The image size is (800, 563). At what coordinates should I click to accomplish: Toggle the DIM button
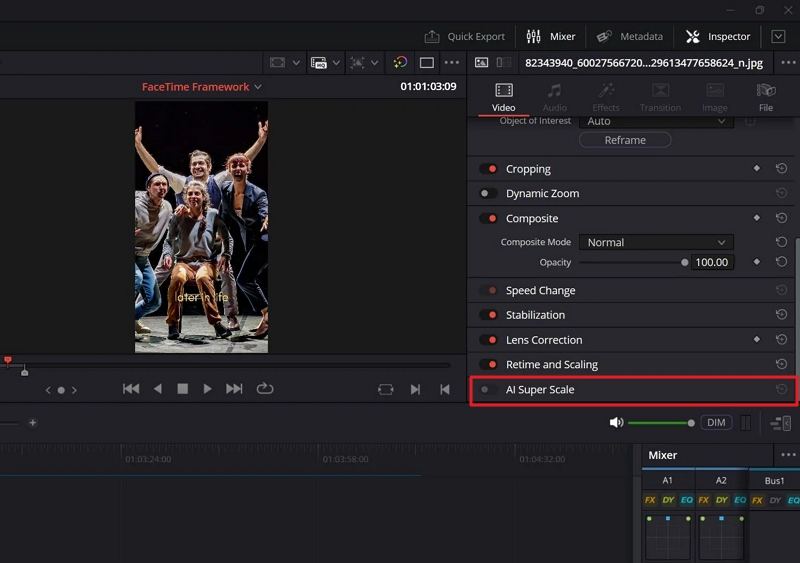click(716, 423)
